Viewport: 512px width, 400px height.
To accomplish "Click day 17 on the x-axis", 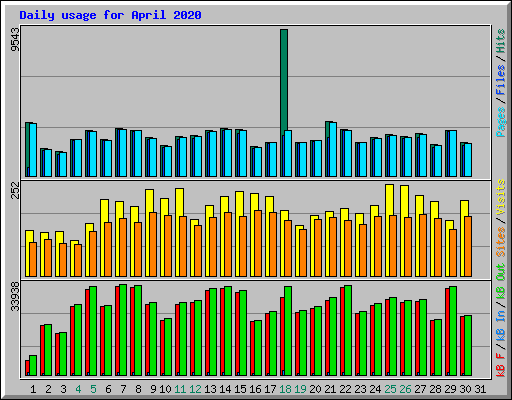I will pyautogui.click(x=270, y=389).
